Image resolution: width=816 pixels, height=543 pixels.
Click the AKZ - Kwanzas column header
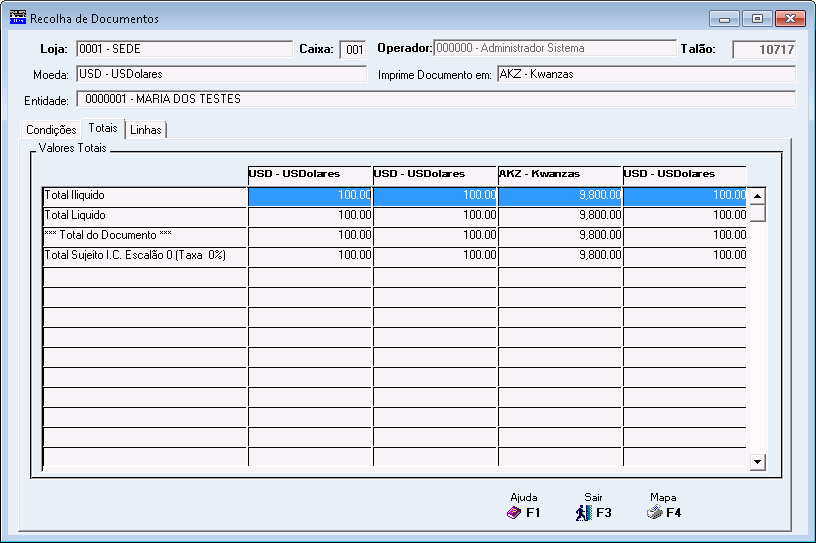(x=559, y=174)
